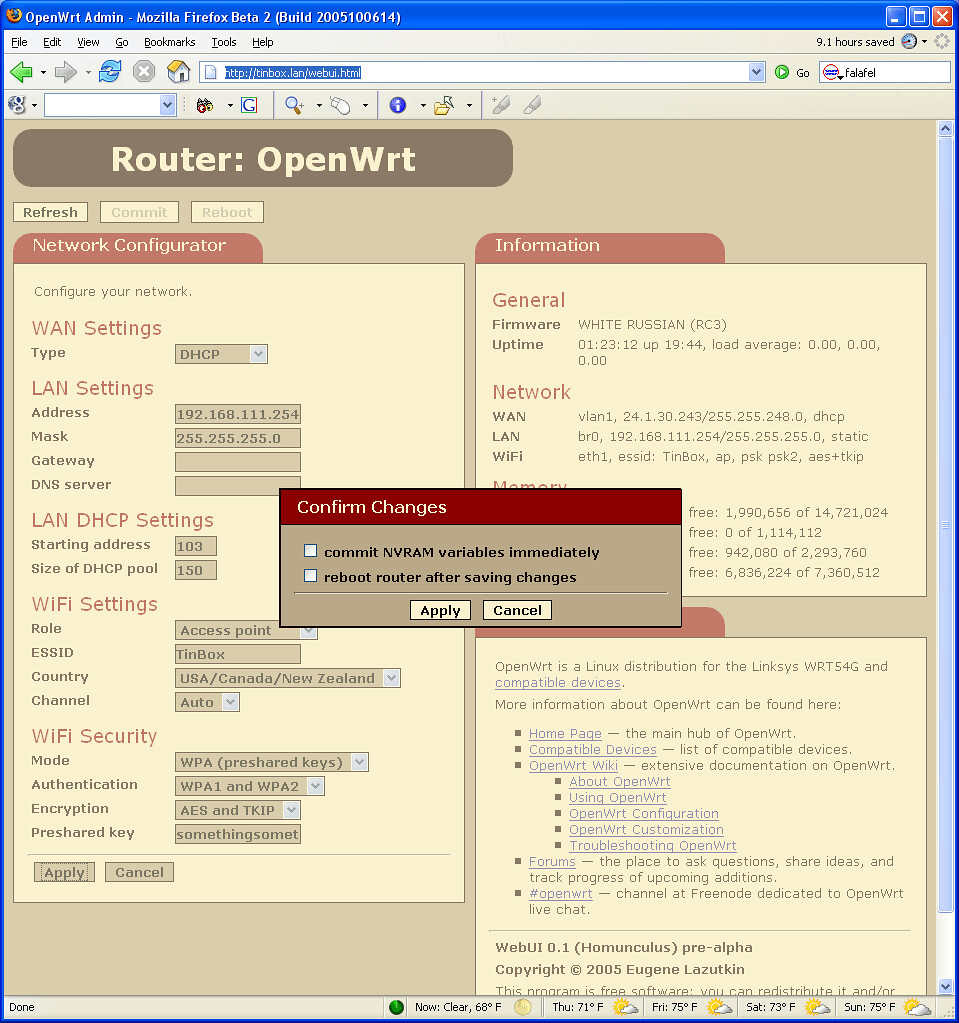Click the gray Forward arrow
This screenshot has height=1023, width=959.
click(65, 72)
